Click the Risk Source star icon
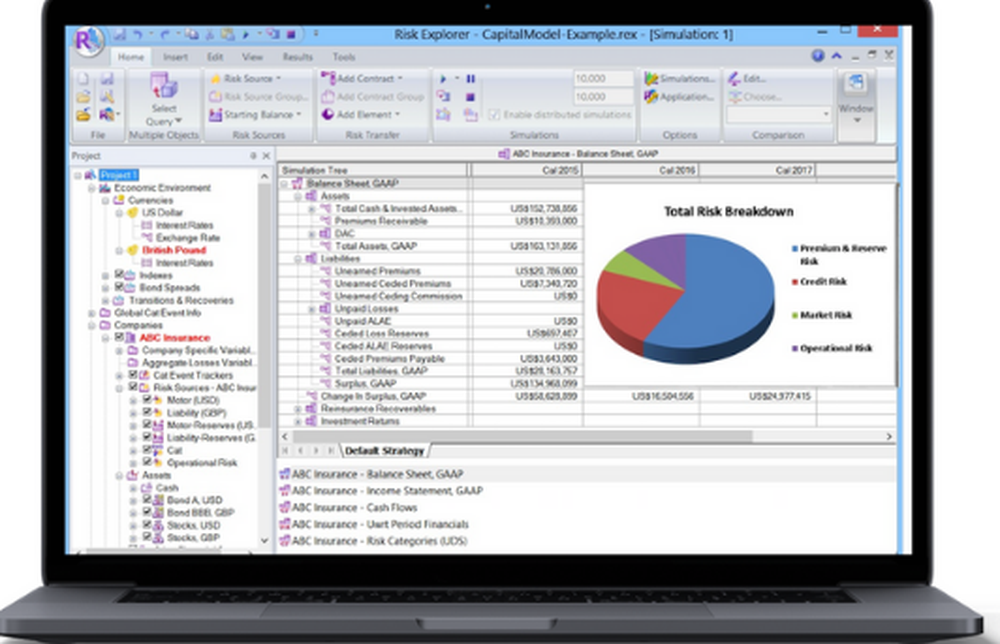This screenshot has height=644, width=1000. 216,78
